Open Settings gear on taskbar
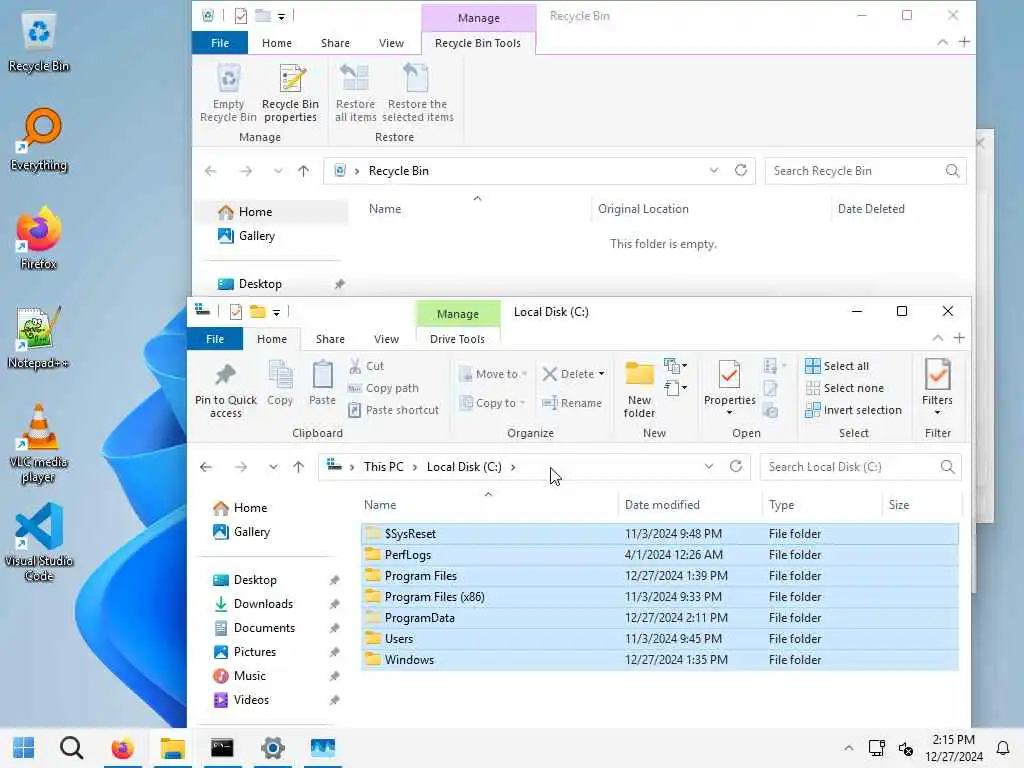Screen dimensions: 1024x768 click(x=272, y=748)
